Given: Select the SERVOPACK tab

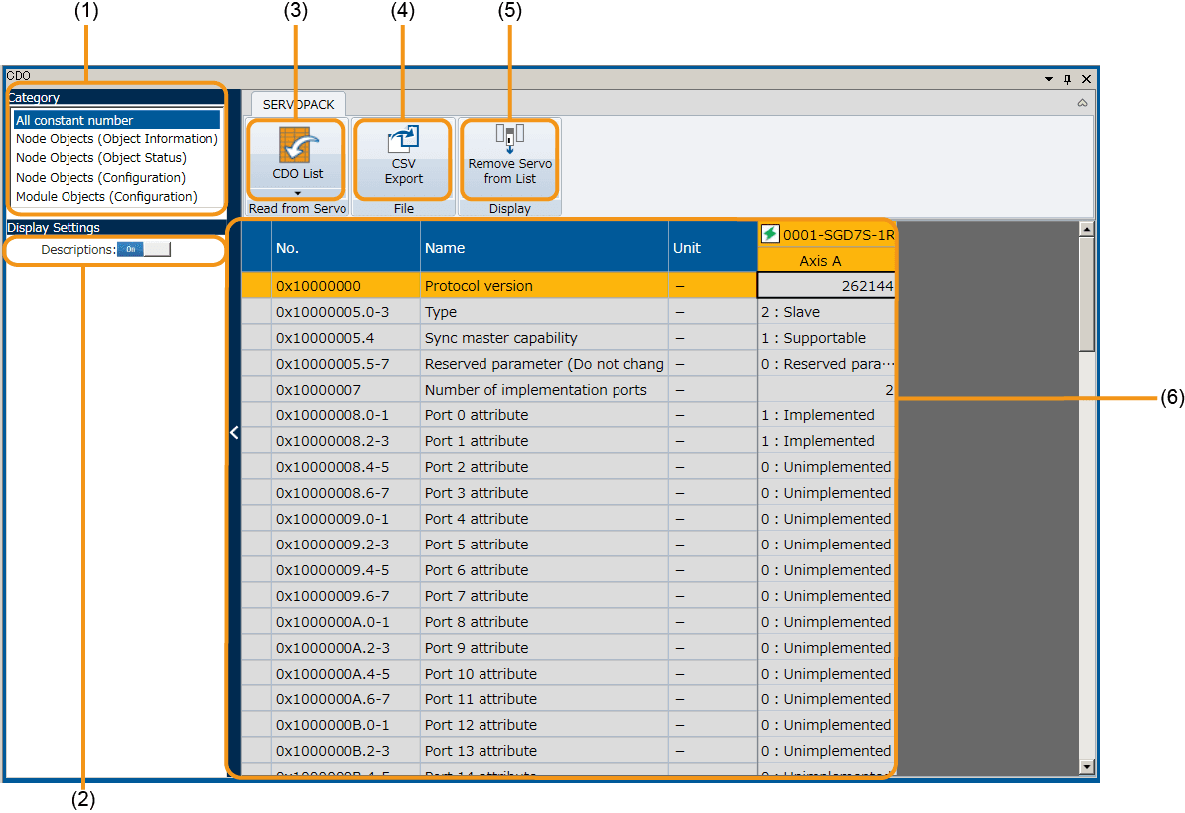Looking at the screenshot, I should click(x=298, y=104).
